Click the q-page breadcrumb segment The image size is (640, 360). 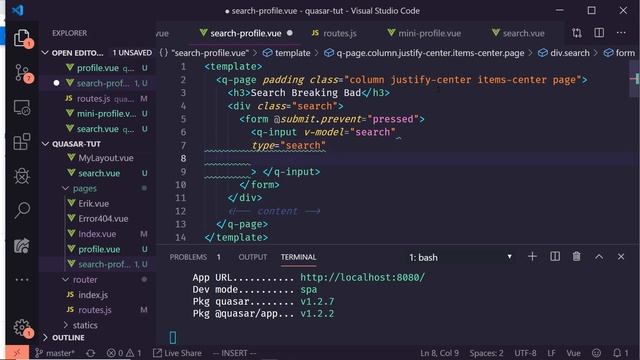(x=430, y=53)
